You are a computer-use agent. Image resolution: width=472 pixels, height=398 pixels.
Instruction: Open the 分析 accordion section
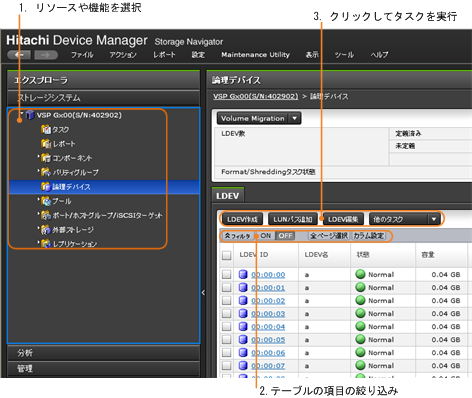click(x=103, y=353)
